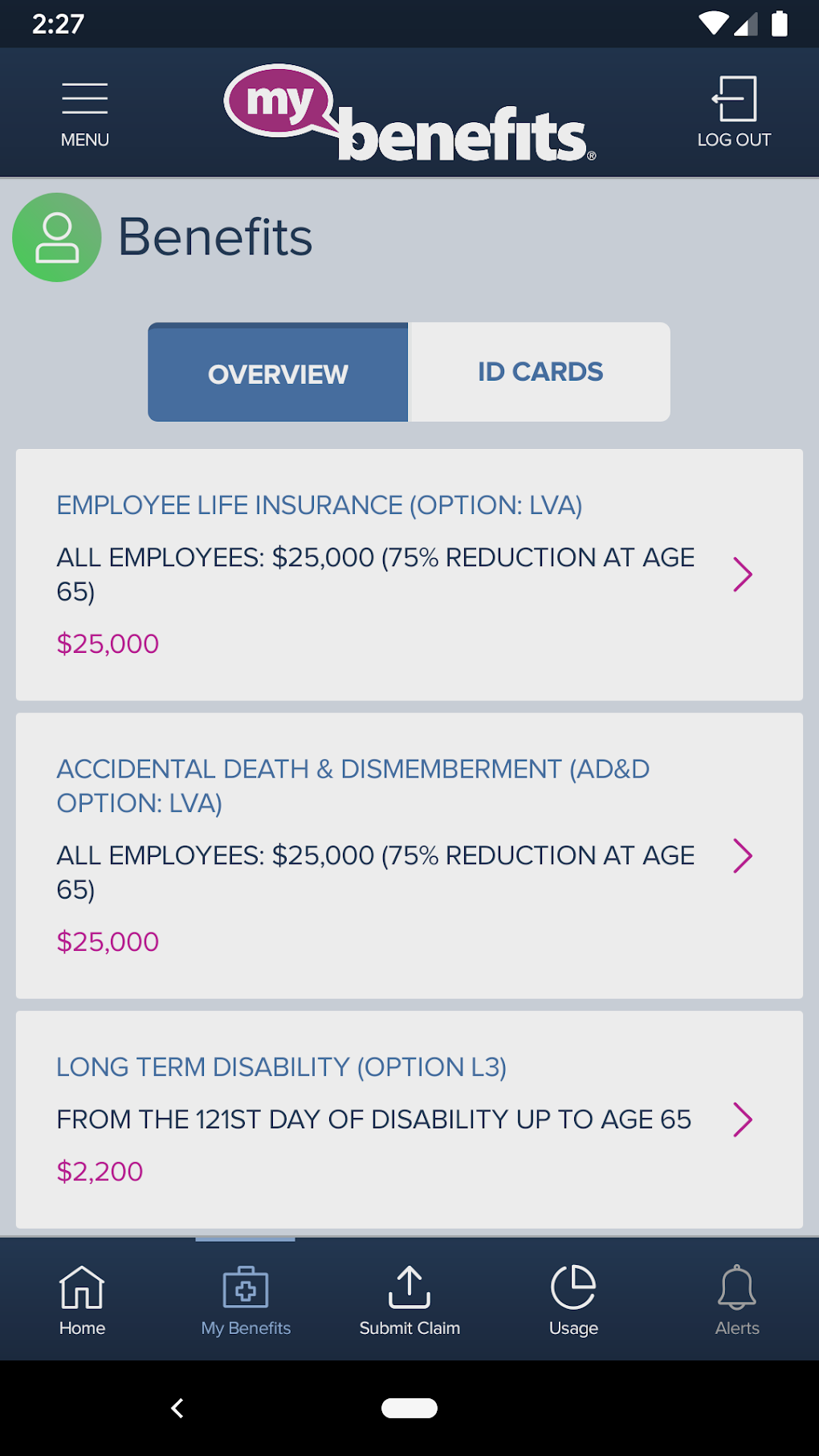819x1456 pixels.
Task: Open the Usage pie chart icon
Action: pyautogui.click(x=573, y=1287)
